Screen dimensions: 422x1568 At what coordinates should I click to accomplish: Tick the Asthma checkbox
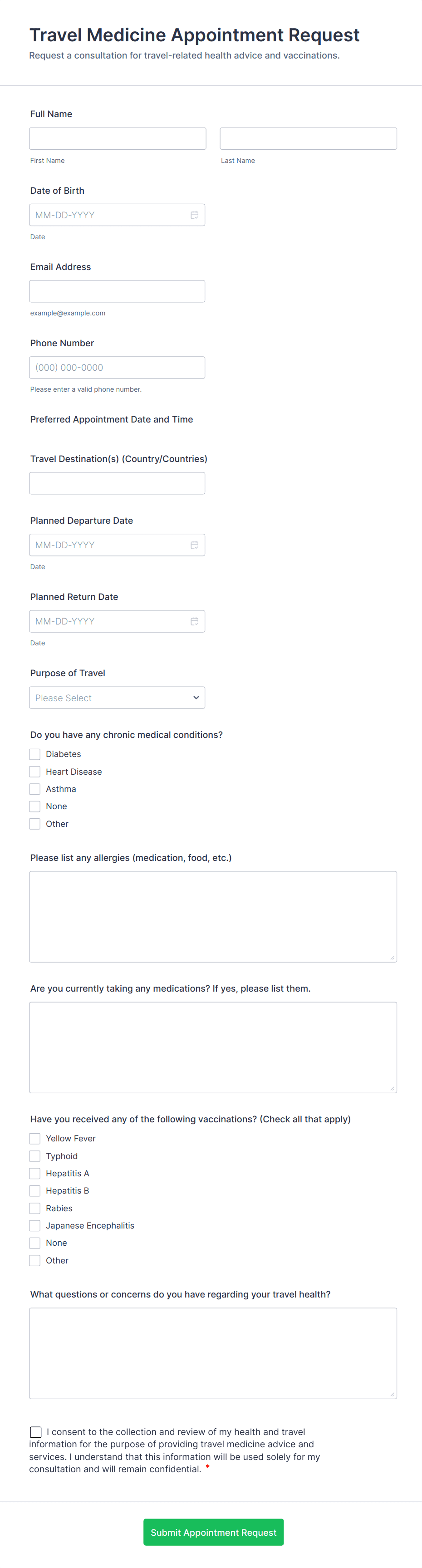pyautogui.click(x=34, y=789)
